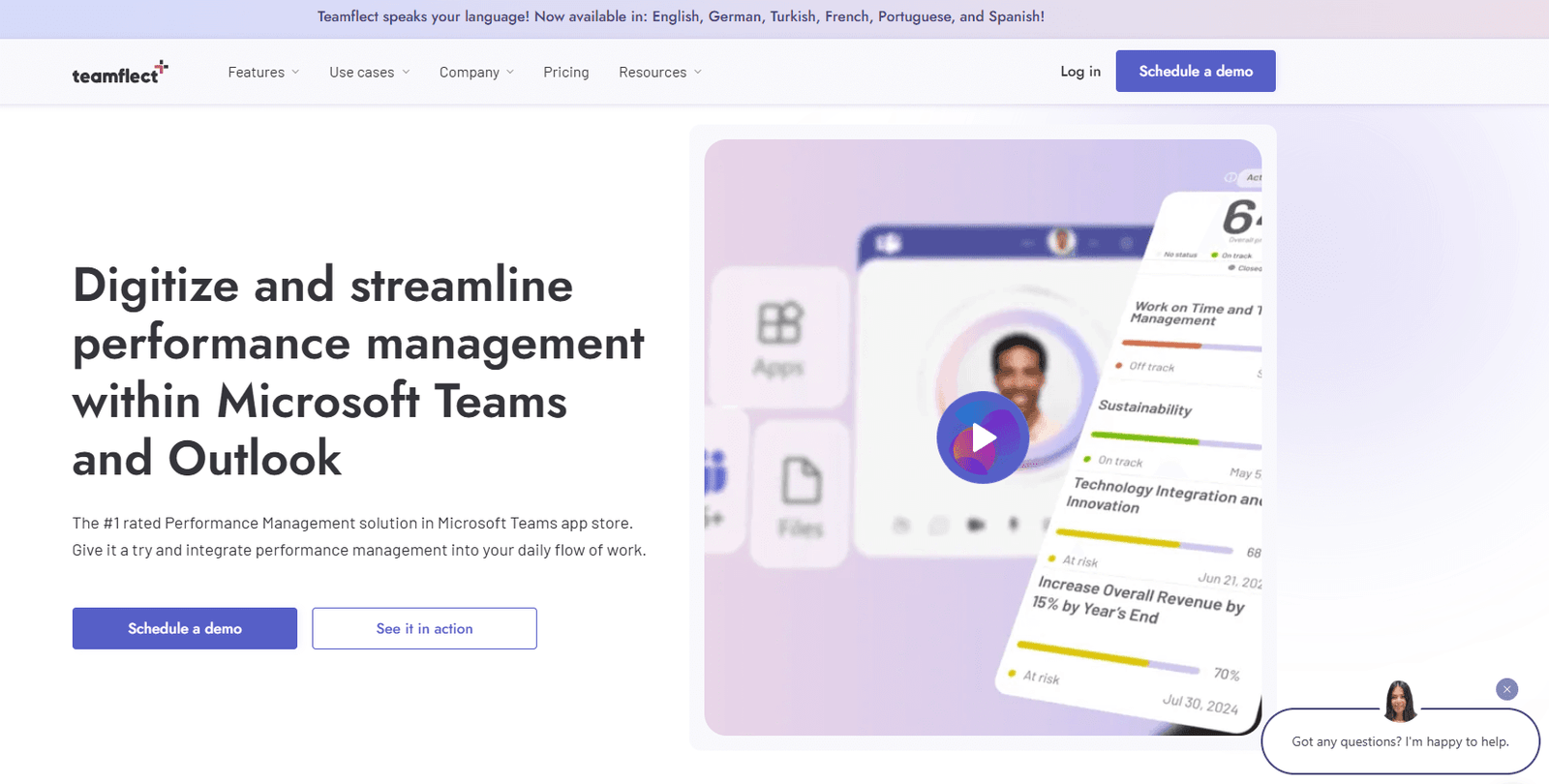This screenshot has height=784, width=1549.
Task: Expand the Use cases menu
Action: [x=369, y=73]
